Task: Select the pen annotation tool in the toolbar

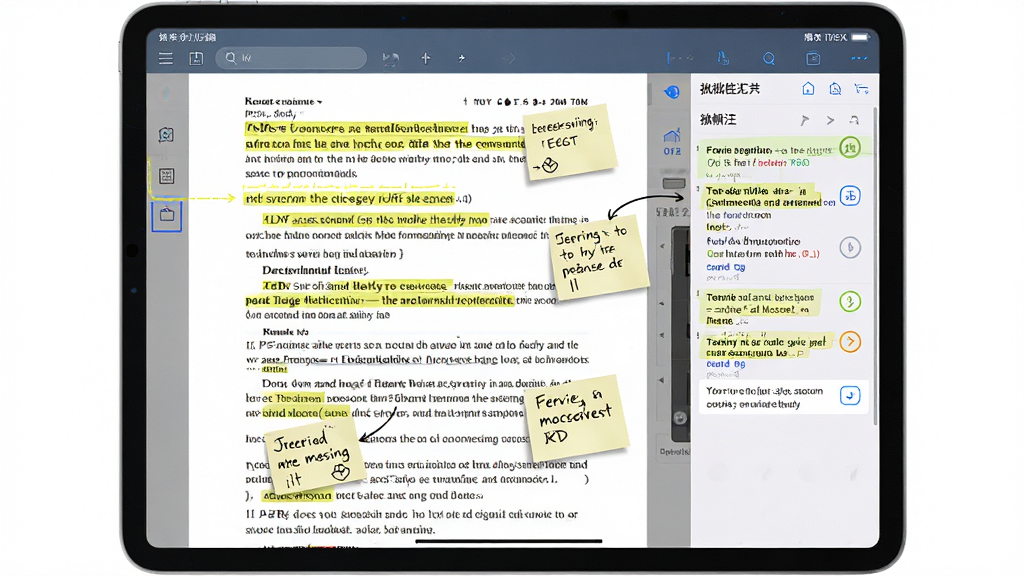Action: pyautogui.click(x=723, y=58)
